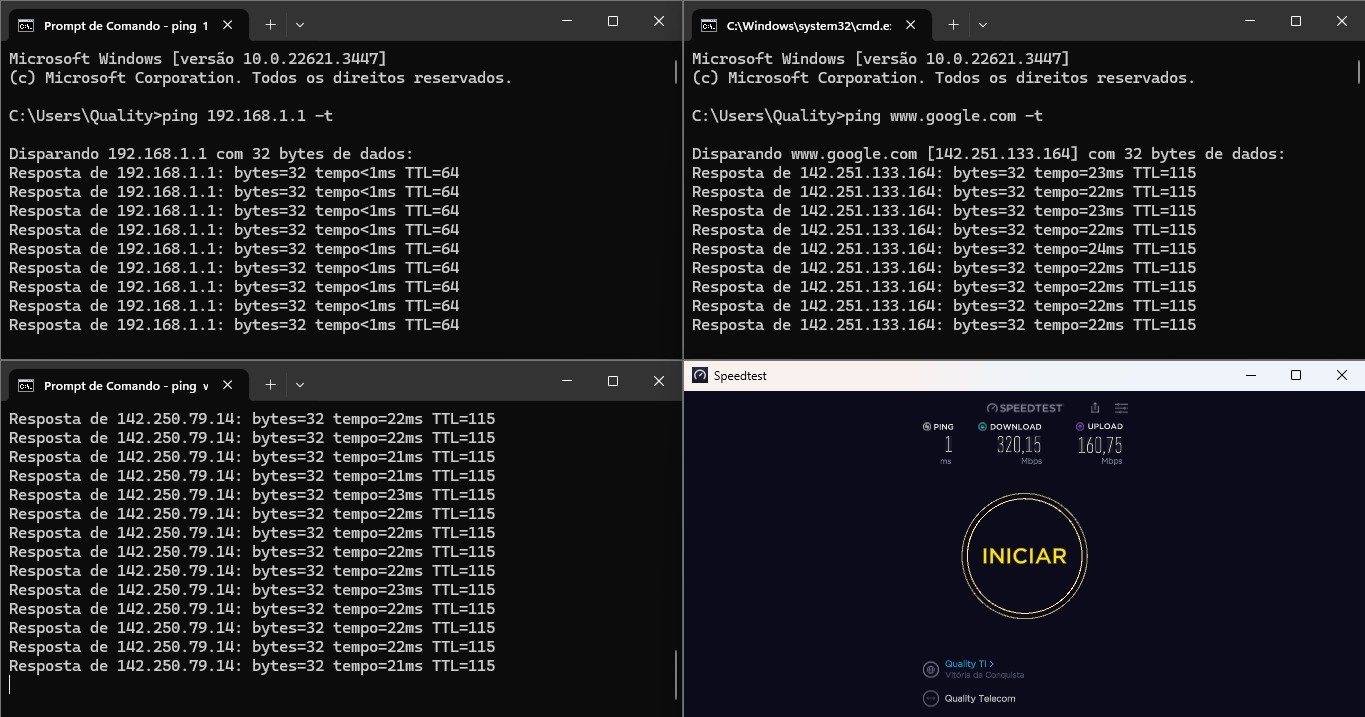The image size is (1365, 717).
Task: Open Speedtest settings sliders icon
Action: click(1121, 408)
